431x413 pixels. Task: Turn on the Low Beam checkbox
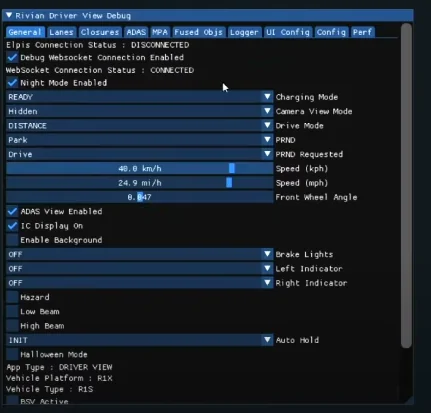click(12, 311)
